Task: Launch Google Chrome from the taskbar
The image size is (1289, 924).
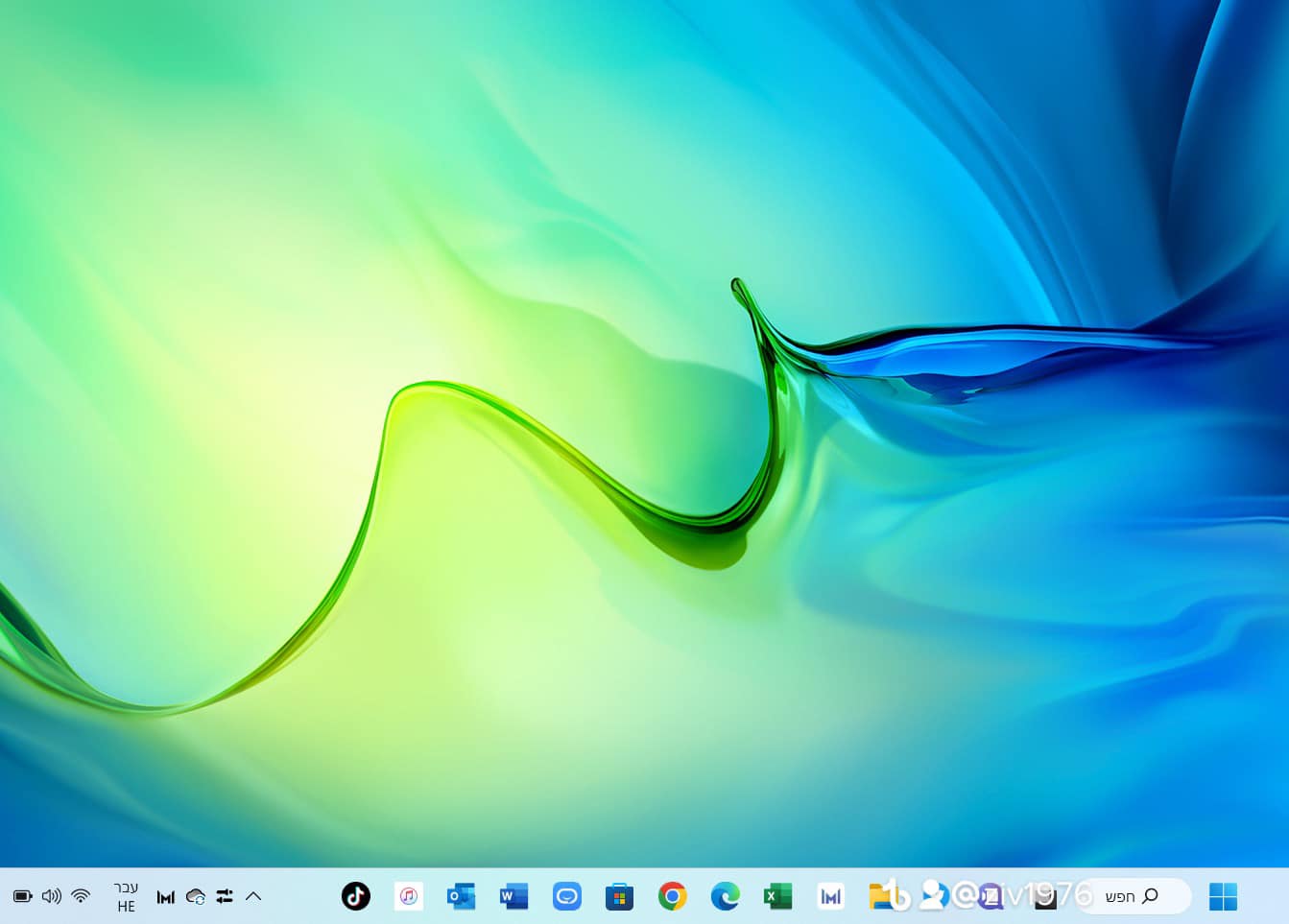Action: pos(672,896)
